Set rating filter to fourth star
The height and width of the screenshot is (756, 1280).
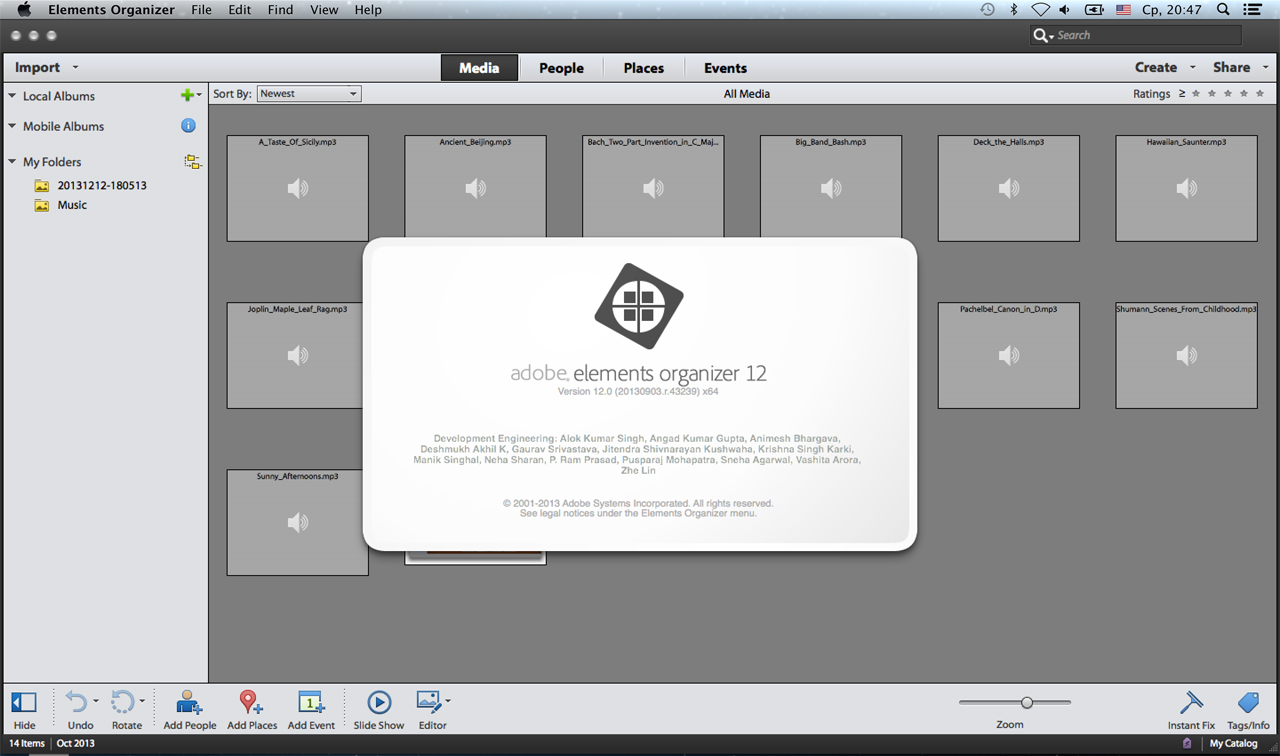click(x=1244, y=93)
